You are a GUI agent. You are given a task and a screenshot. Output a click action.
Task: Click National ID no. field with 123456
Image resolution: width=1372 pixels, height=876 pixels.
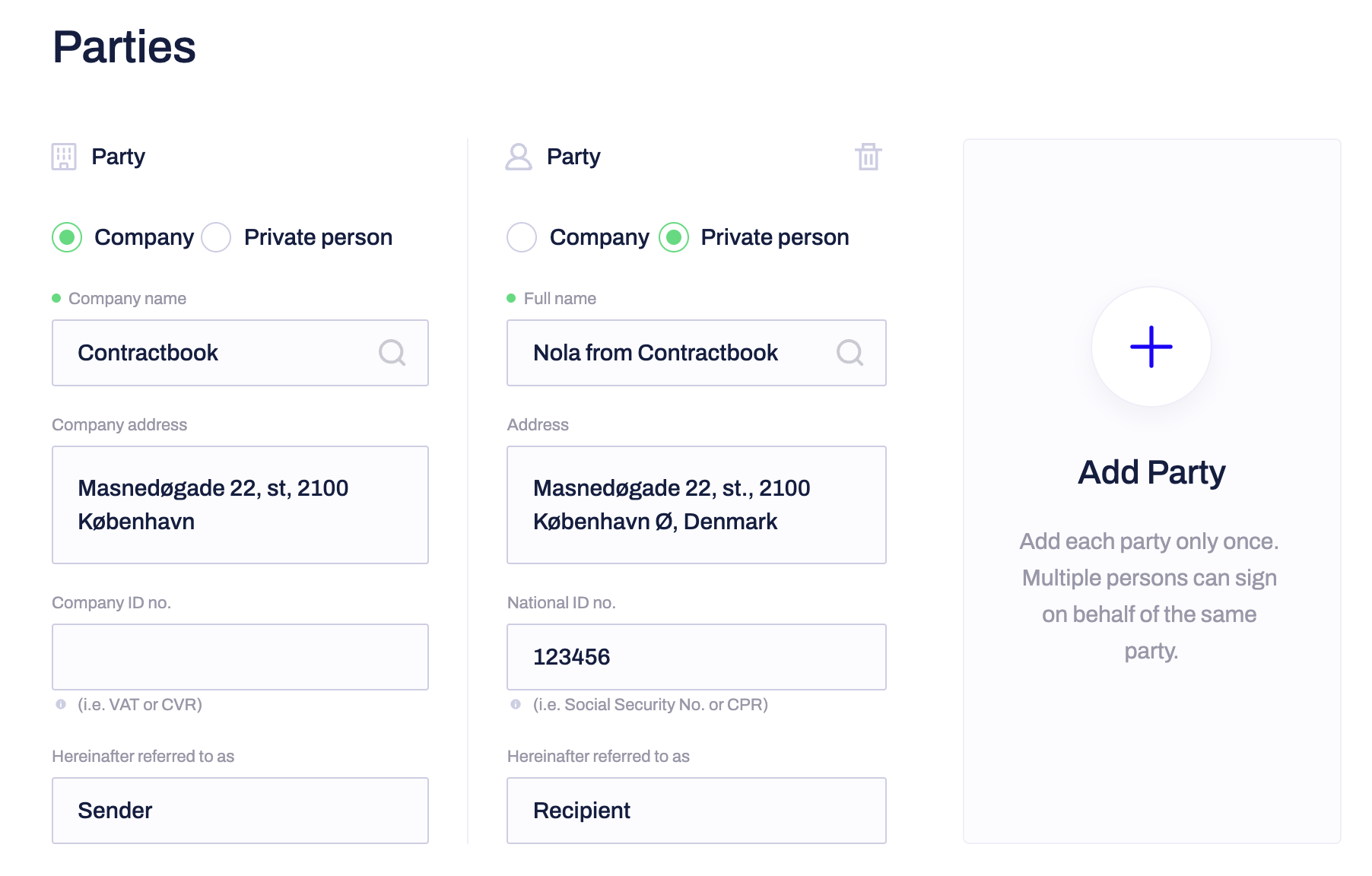point(697,657)
